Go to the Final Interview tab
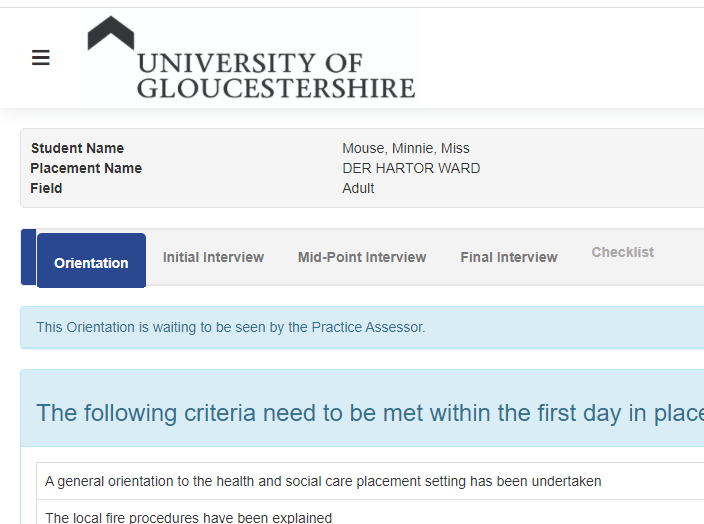The height and width of the screenshot is (524, 704). pyautogui.click(x=509, y=257)
